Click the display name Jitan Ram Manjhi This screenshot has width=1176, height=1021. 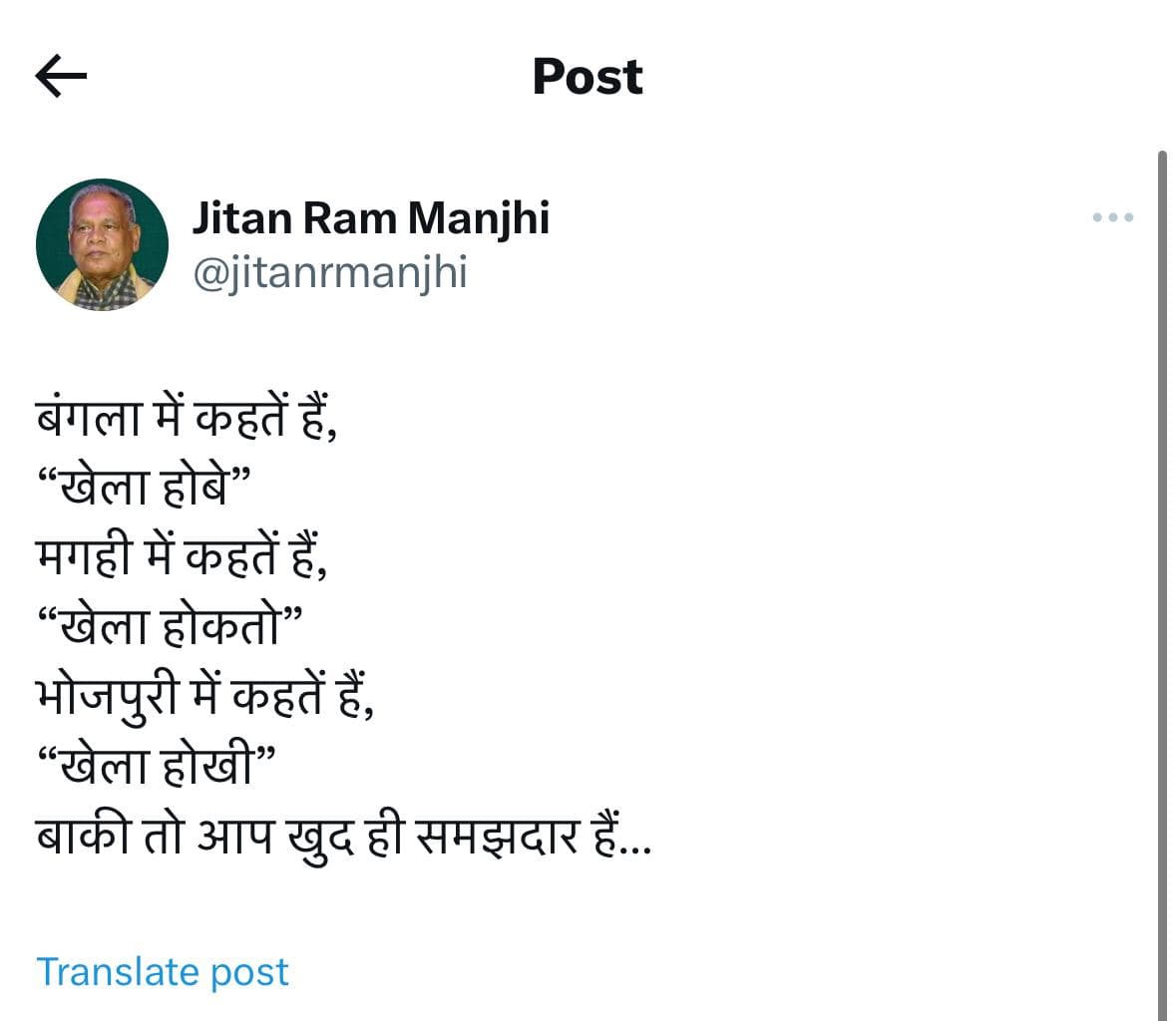coord(370,218)
